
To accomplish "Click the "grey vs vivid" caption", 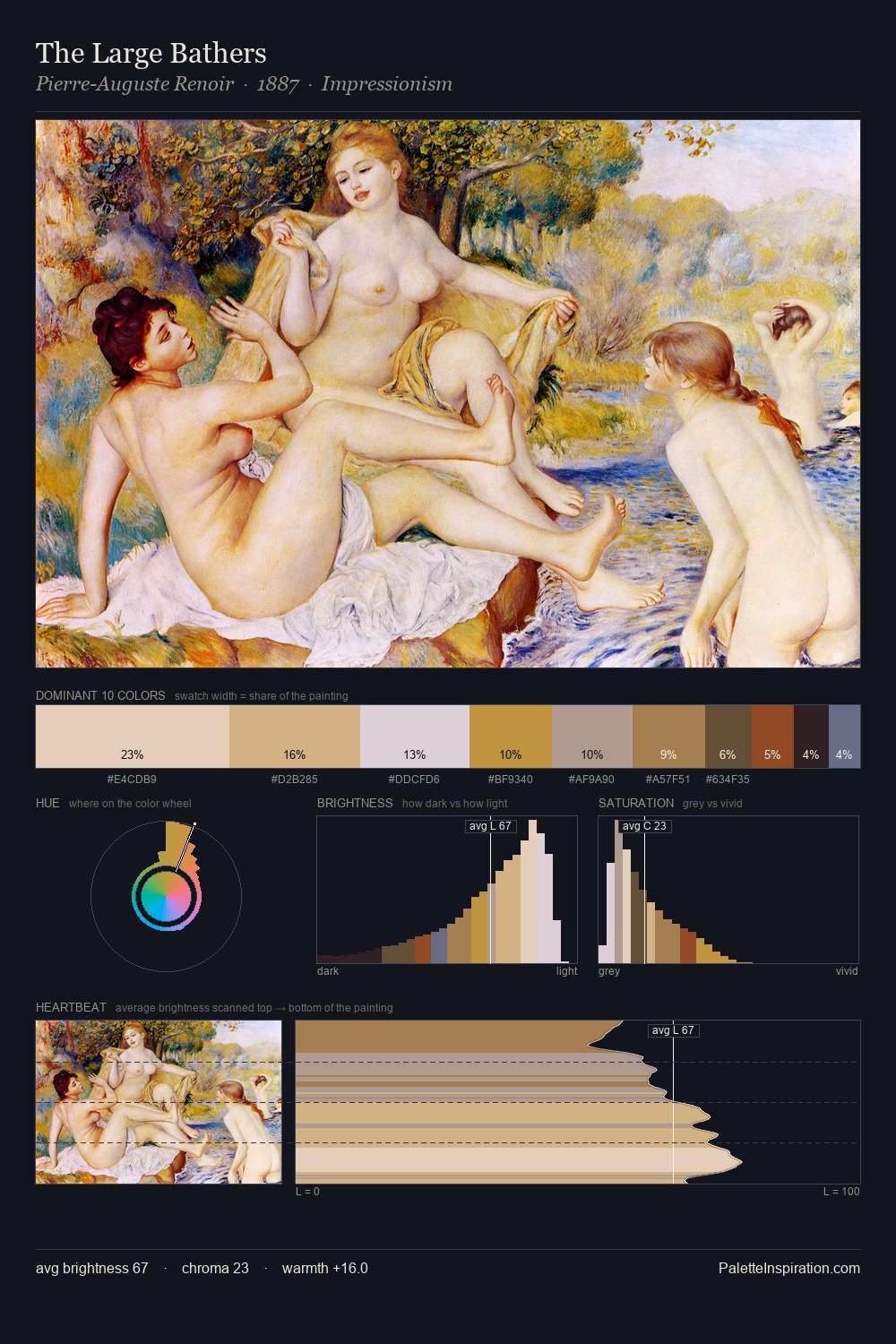I will 712,804.
